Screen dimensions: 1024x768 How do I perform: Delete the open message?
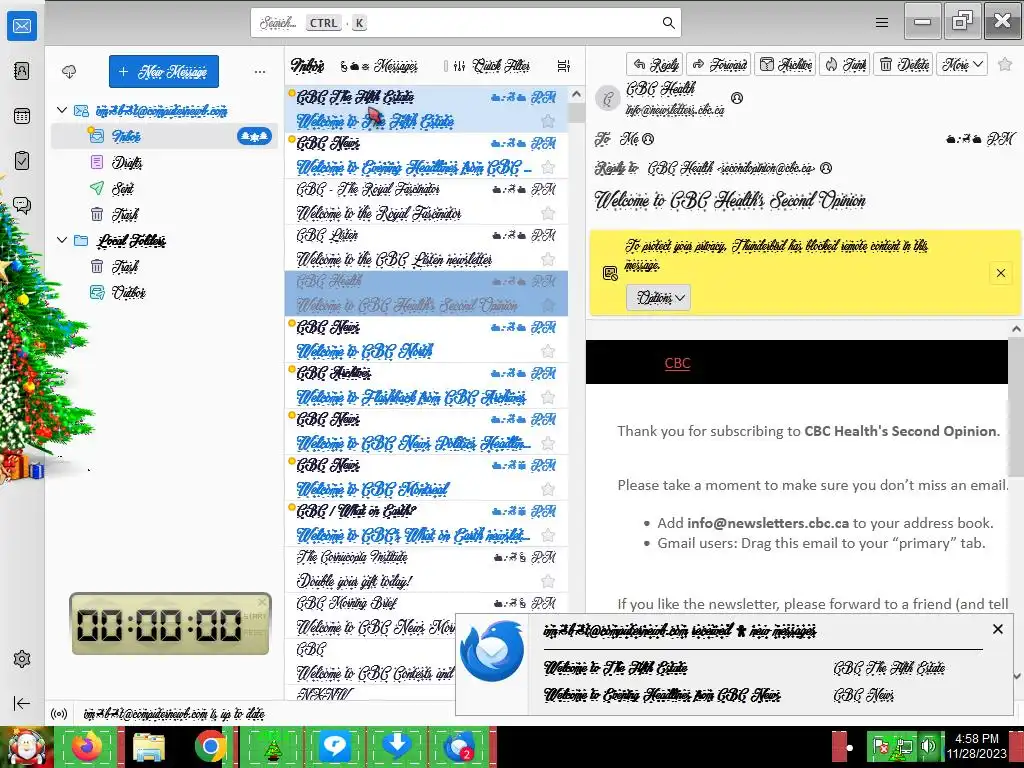click(x=904, y=64)
